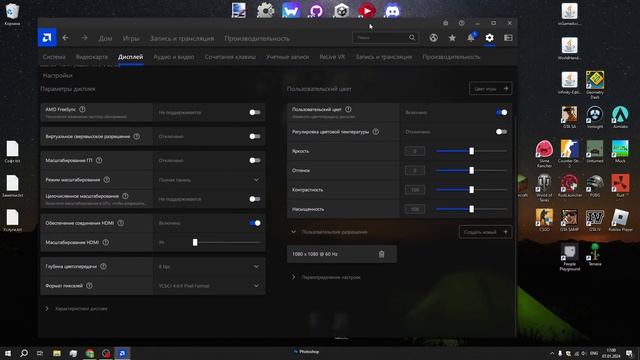Viewport: 640px width, 360px height.
Task: Click the GitHub icon in the top dock
Action: point(316,11)
